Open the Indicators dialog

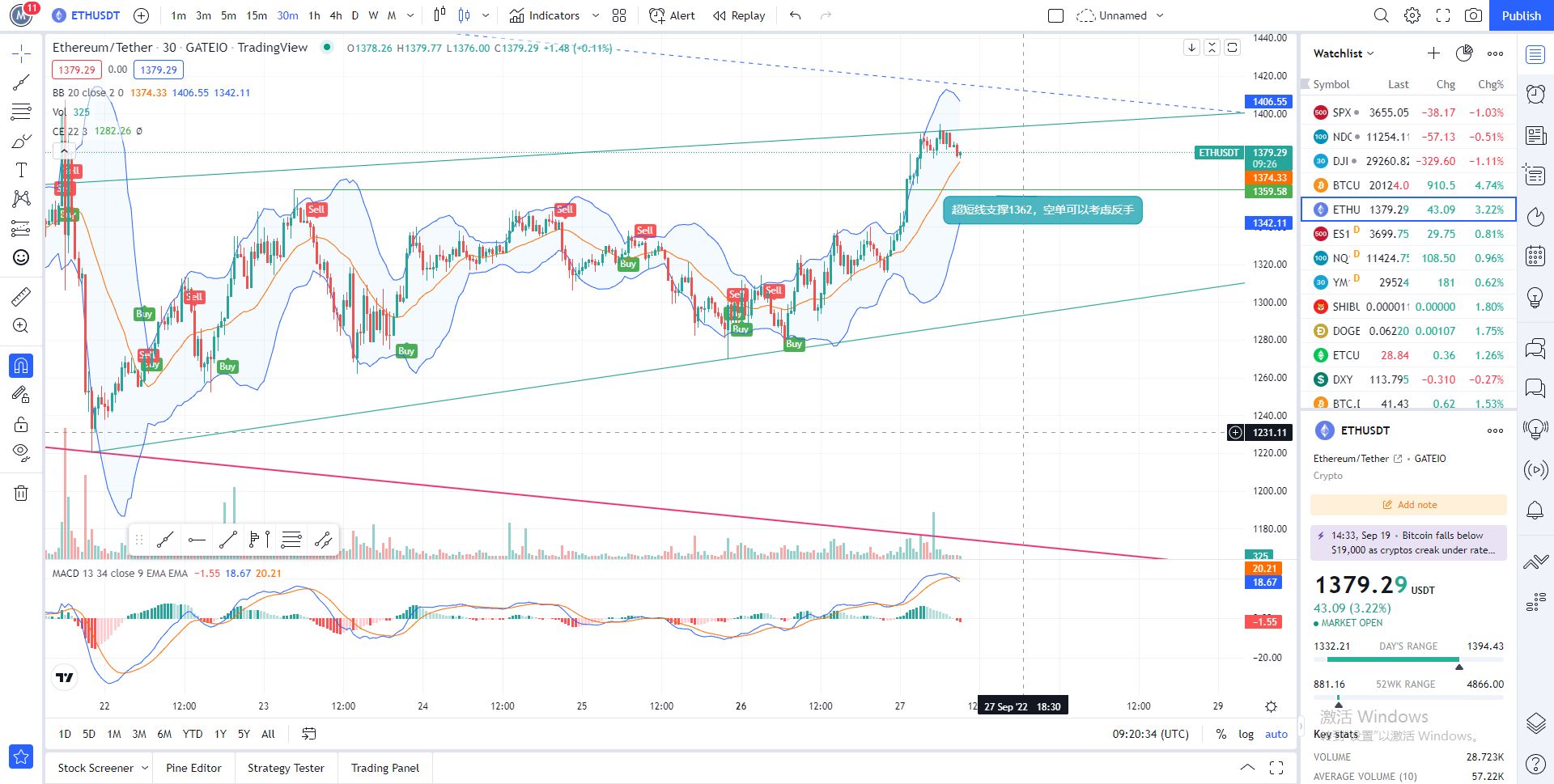click(x=544, y=15)
